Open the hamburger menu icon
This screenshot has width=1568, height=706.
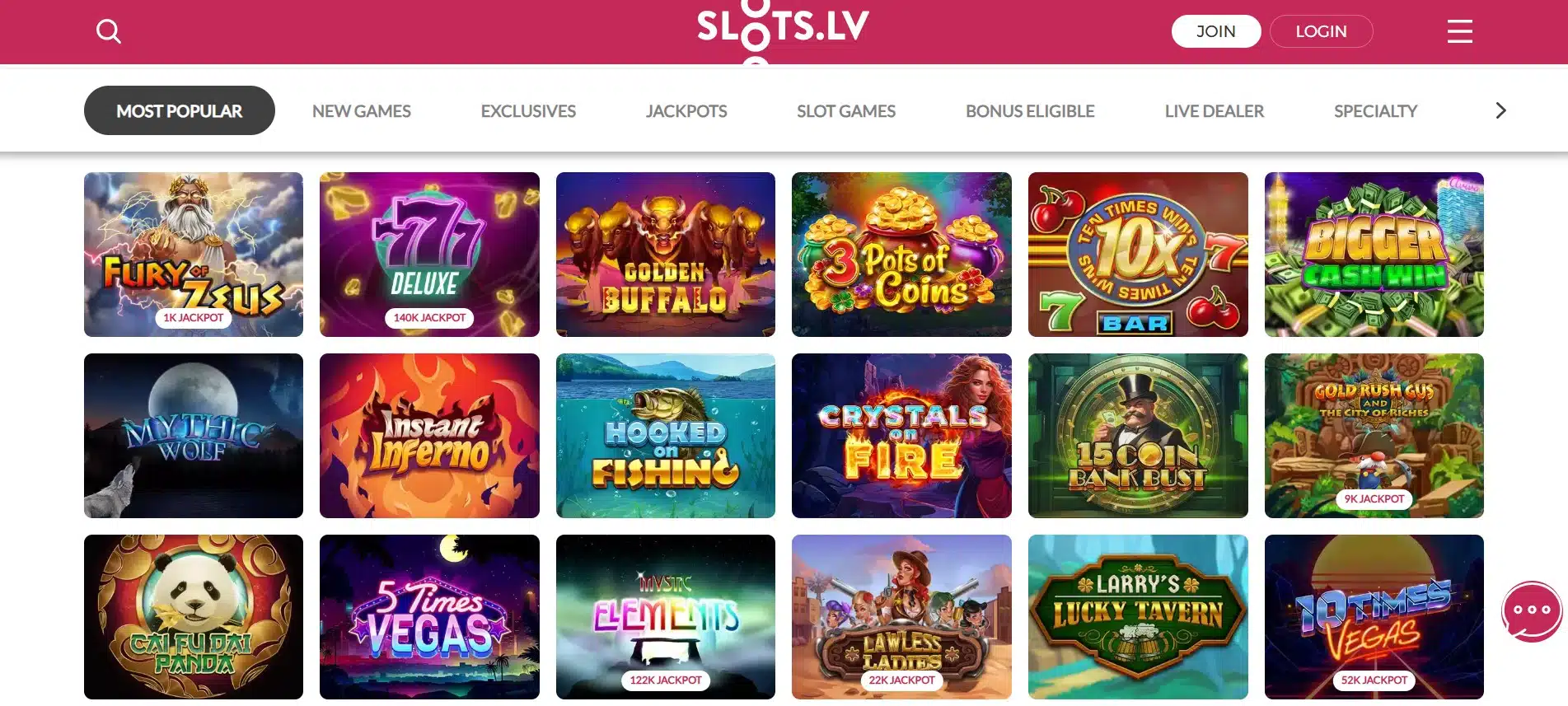click(1459, 31)
